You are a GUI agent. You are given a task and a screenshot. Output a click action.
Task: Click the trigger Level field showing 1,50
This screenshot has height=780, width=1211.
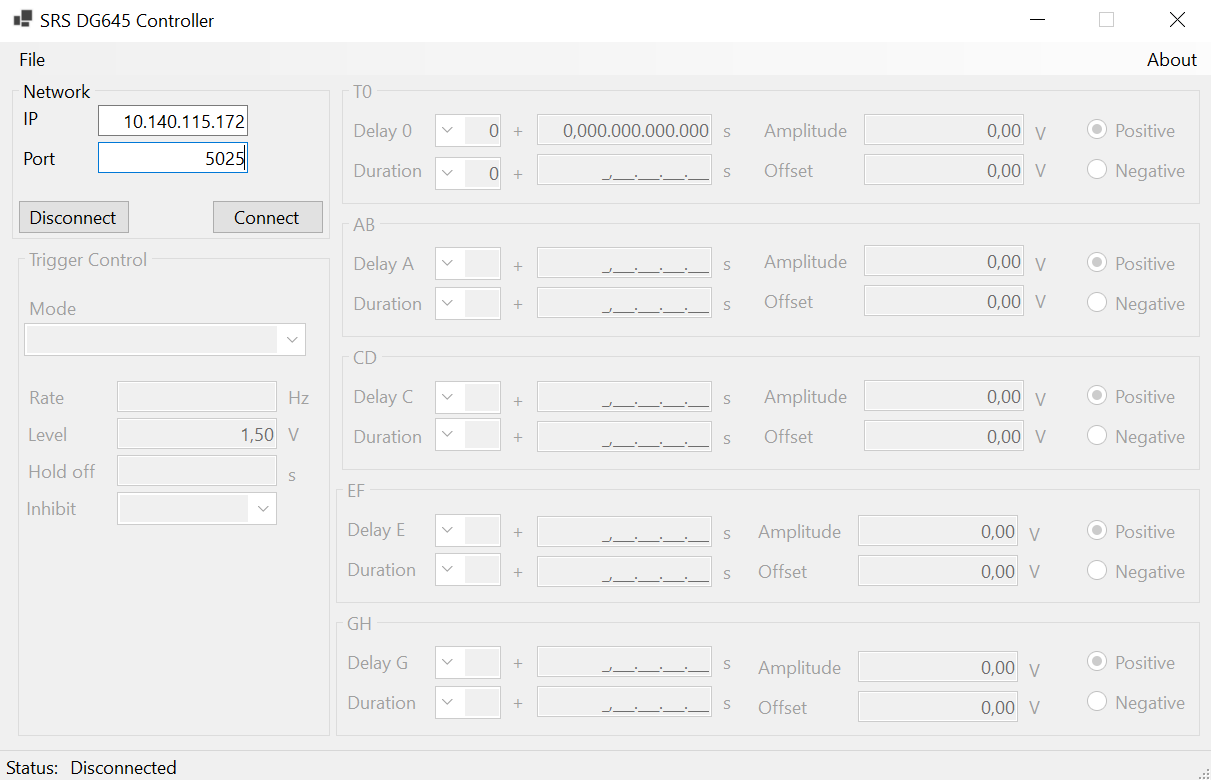point(196,434)
